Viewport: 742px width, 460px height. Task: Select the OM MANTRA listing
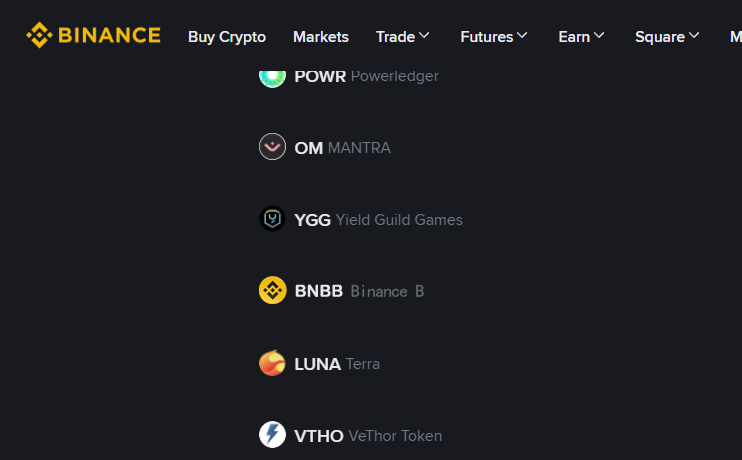pyautogui.click(x=342, y=148)
